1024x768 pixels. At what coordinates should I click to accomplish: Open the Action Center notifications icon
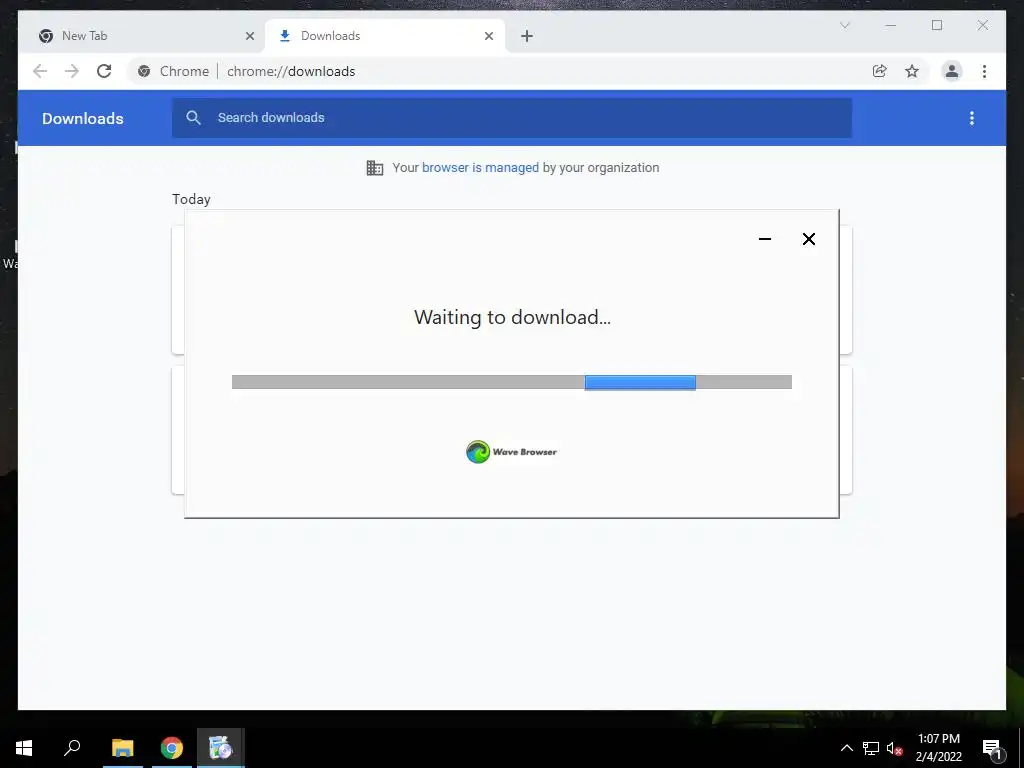(x=992, y=748)
